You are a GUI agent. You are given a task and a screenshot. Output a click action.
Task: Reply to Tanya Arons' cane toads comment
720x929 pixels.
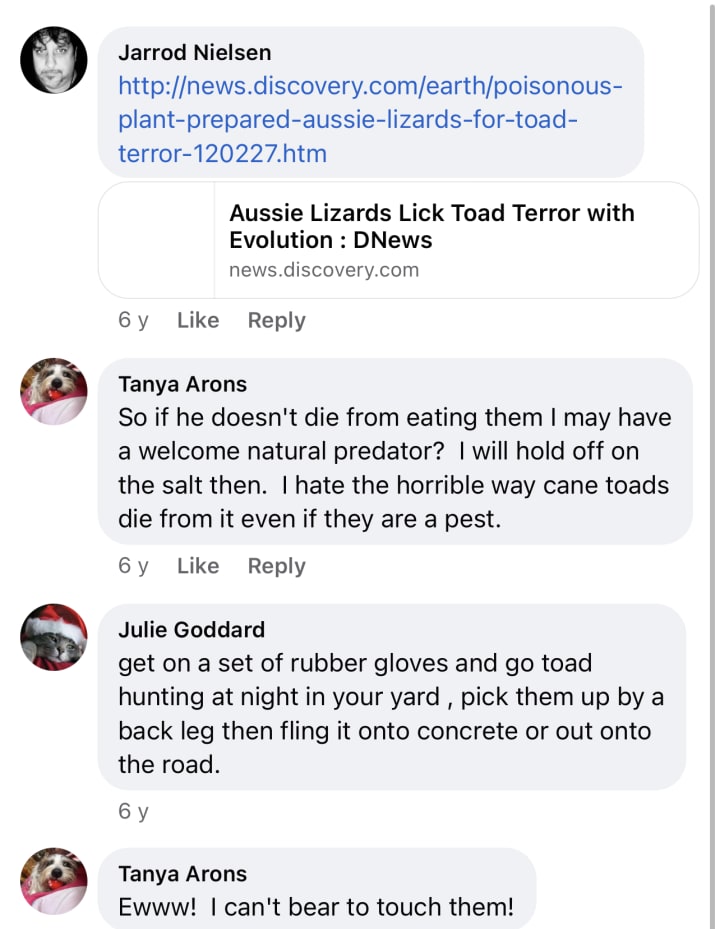pyautogui.click(x=277, y=566)
